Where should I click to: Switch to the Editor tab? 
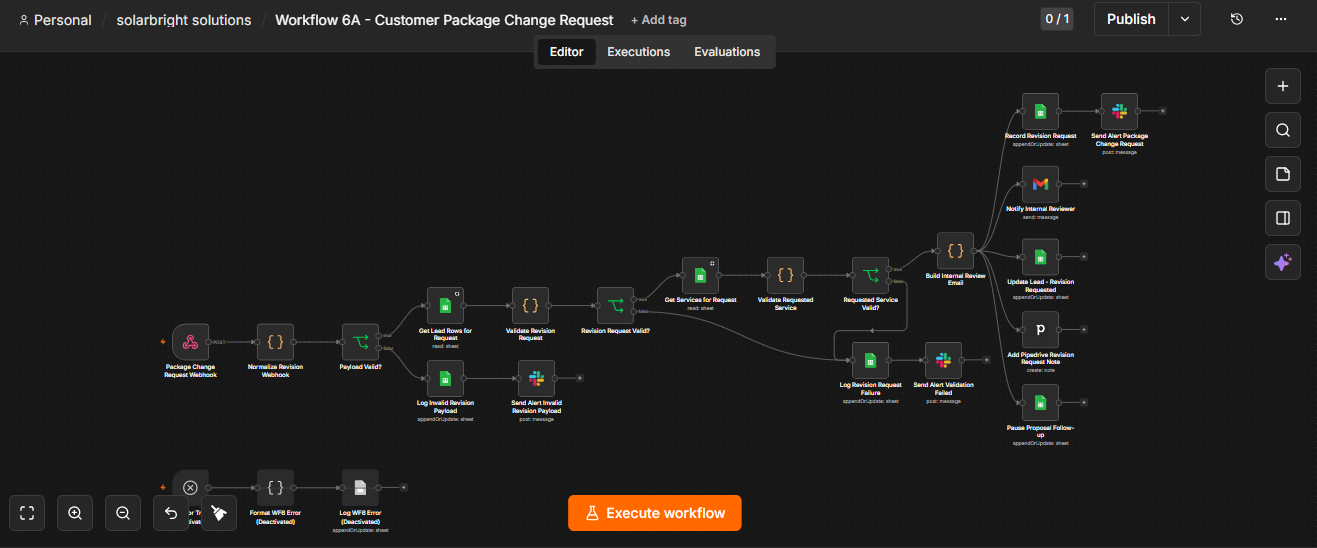[567, 52]
